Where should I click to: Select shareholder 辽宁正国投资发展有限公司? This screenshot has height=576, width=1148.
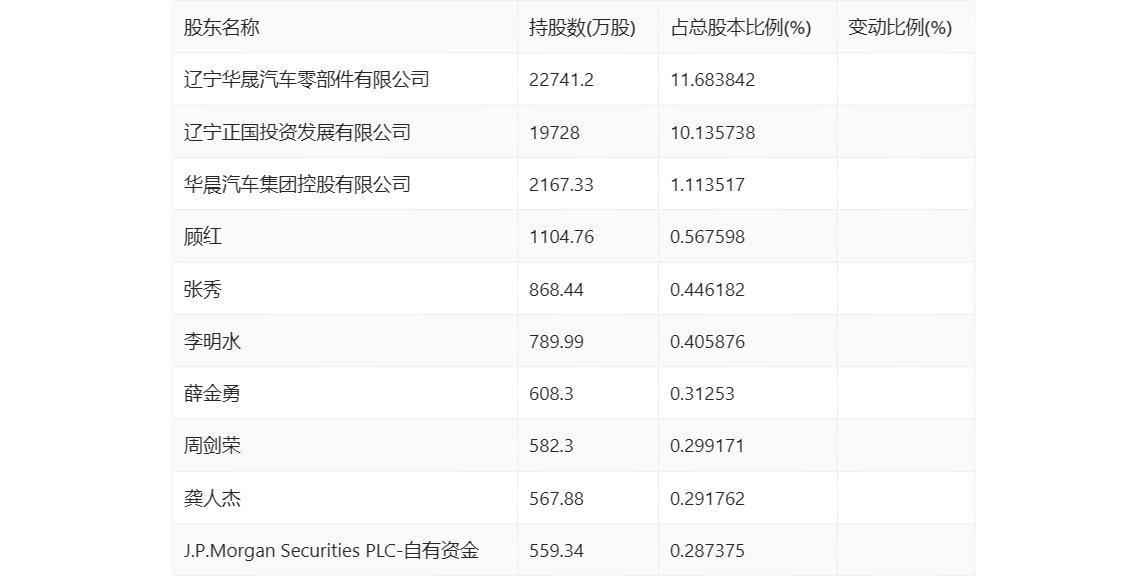(297, 132)
